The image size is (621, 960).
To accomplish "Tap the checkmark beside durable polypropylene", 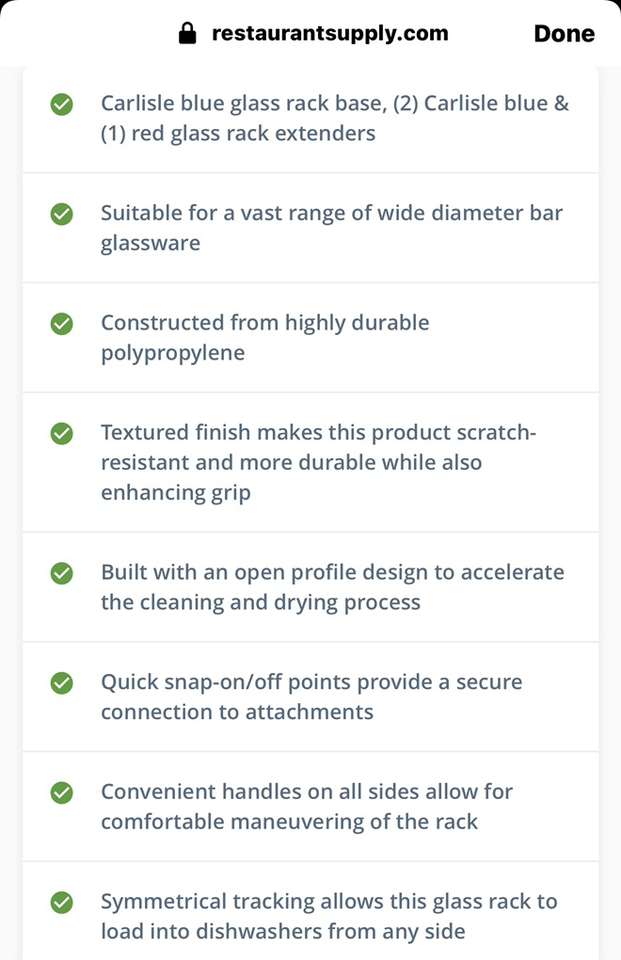I will point(62,324).
